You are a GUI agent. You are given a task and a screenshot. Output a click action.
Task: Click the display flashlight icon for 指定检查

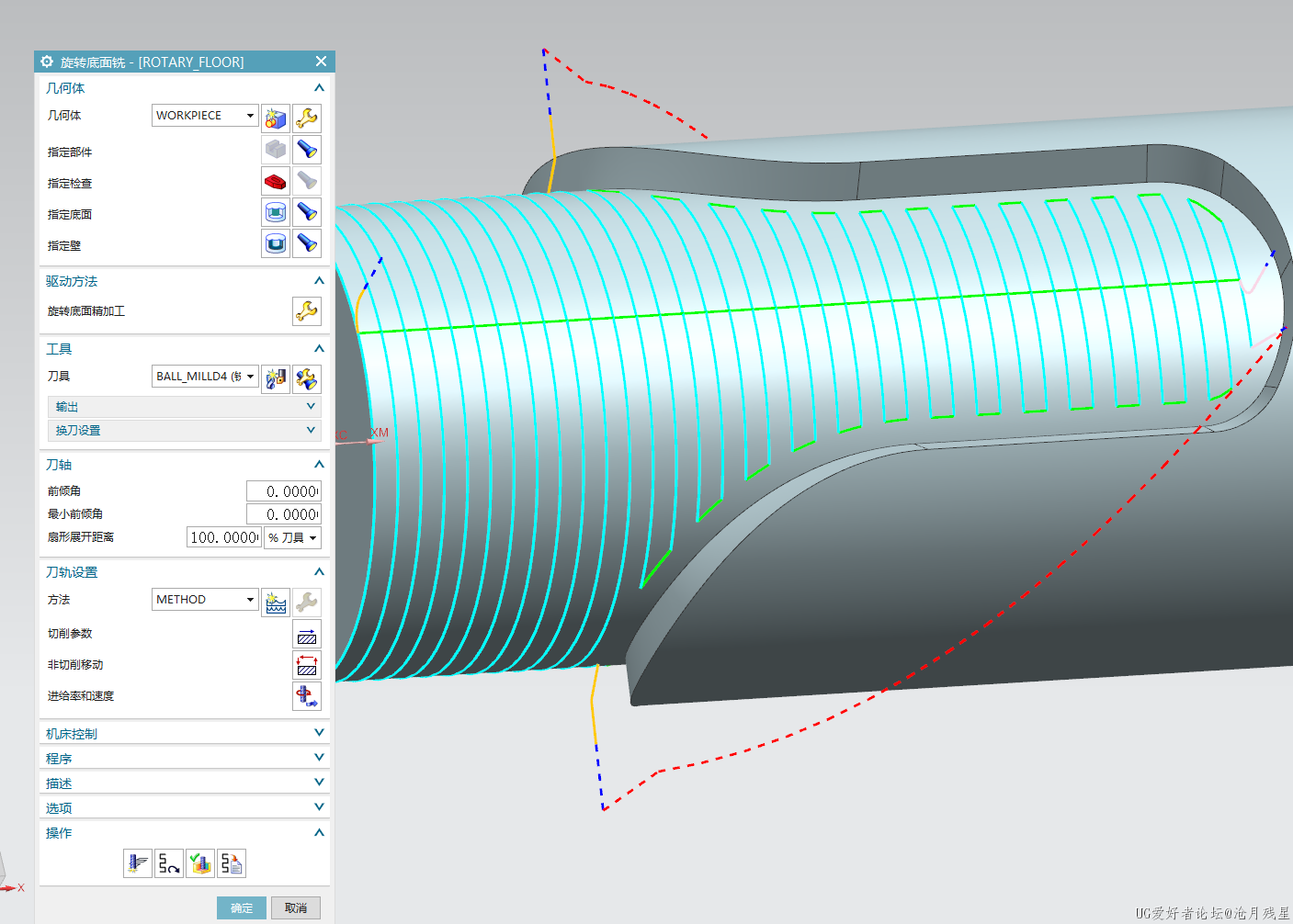tap(307, 181)
